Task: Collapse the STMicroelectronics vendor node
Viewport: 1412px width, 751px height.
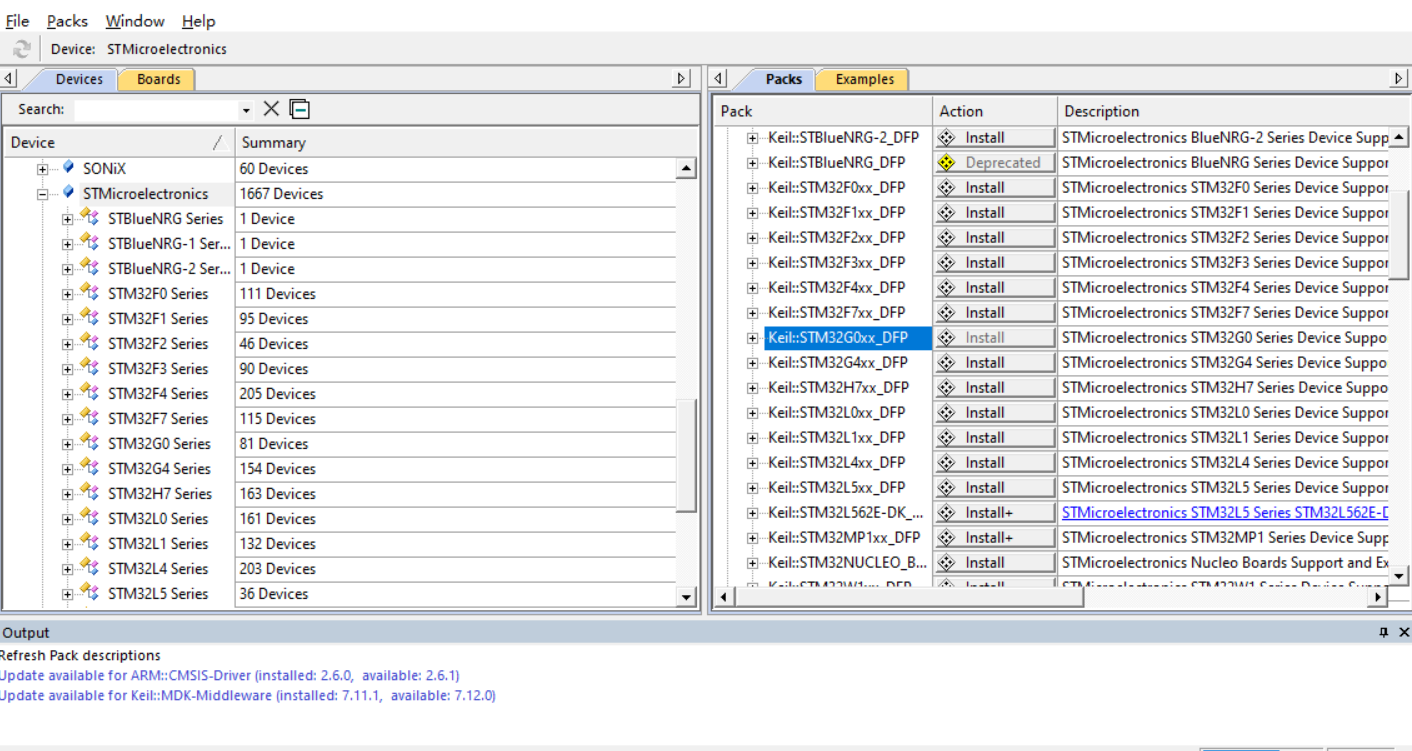Action: [x=43, y=194]
